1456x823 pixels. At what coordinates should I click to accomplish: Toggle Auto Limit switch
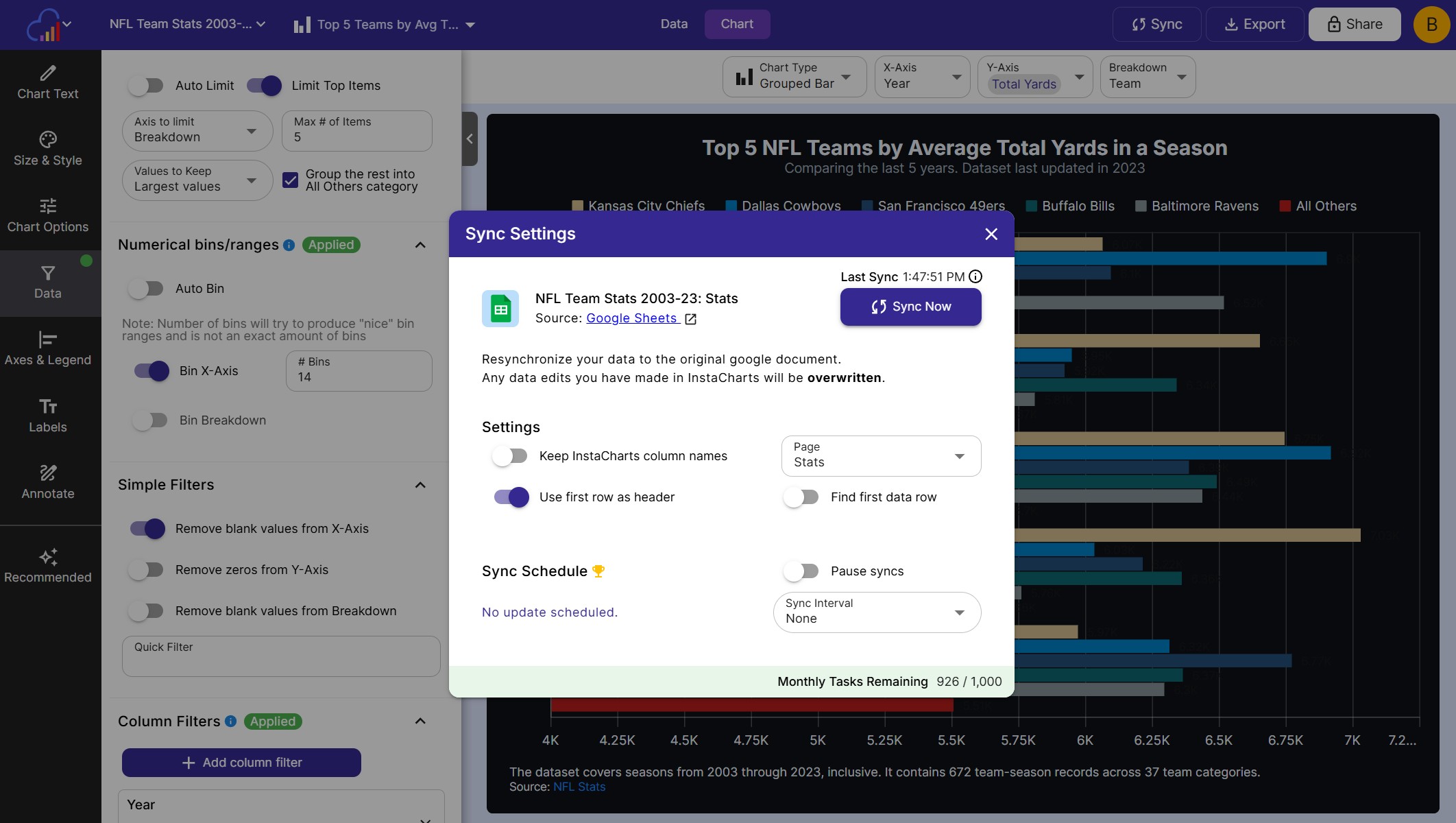(x=146, y=86)
